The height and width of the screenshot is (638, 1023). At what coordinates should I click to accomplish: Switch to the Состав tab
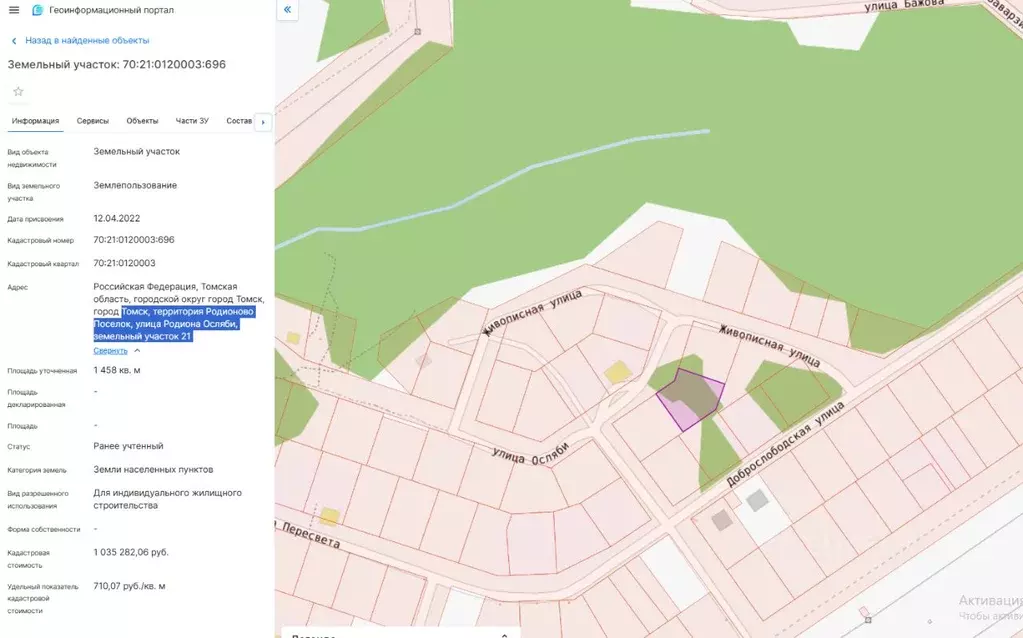coord(239,121)
